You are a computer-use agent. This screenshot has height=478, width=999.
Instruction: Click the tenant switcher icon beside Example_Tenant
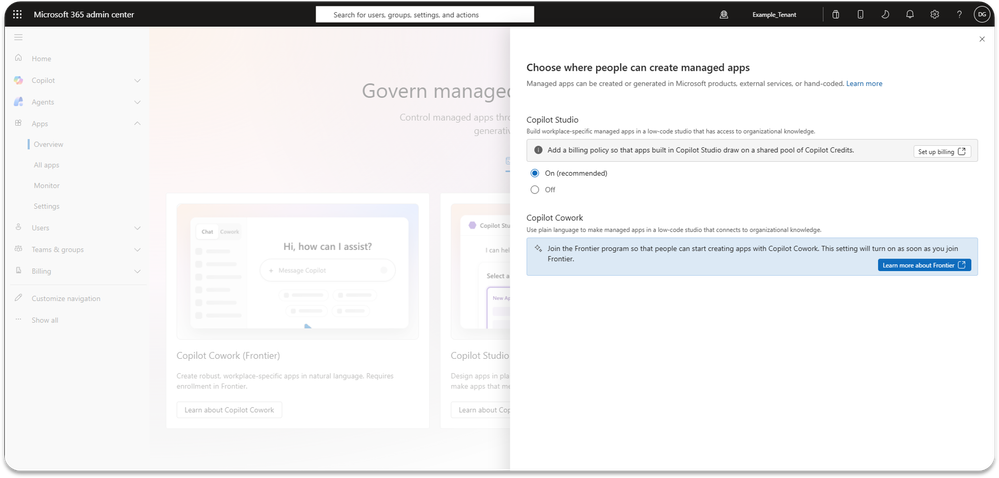pos(724,15)
